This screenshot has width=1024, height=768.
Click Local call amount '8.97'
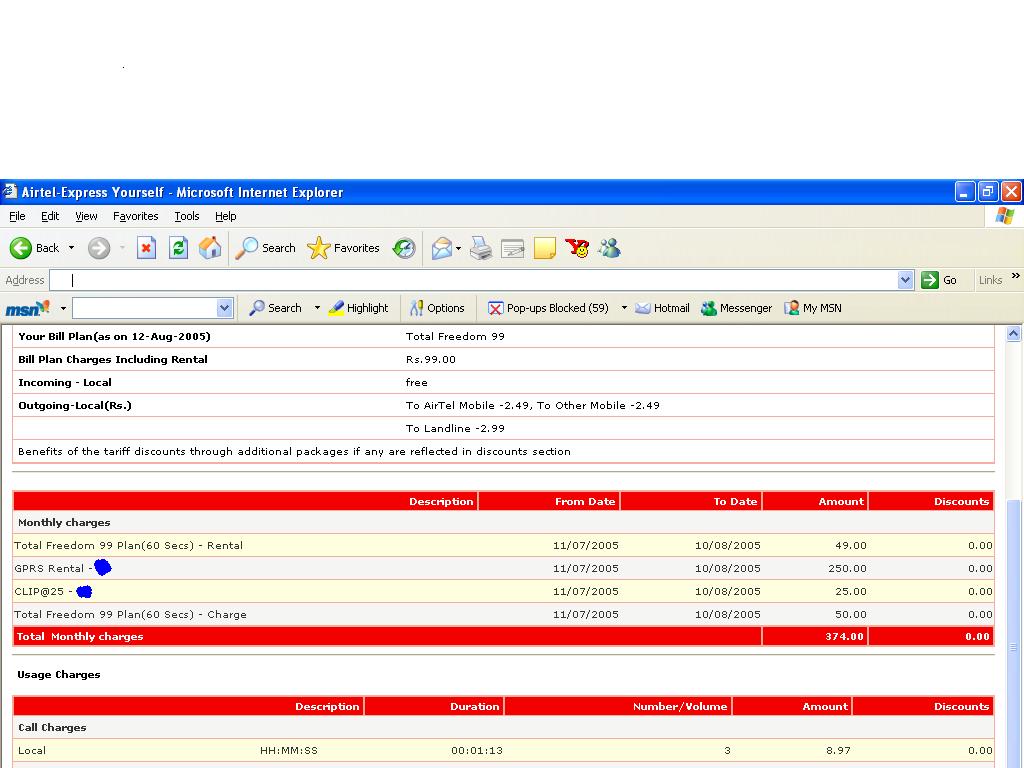click(838, 750)
